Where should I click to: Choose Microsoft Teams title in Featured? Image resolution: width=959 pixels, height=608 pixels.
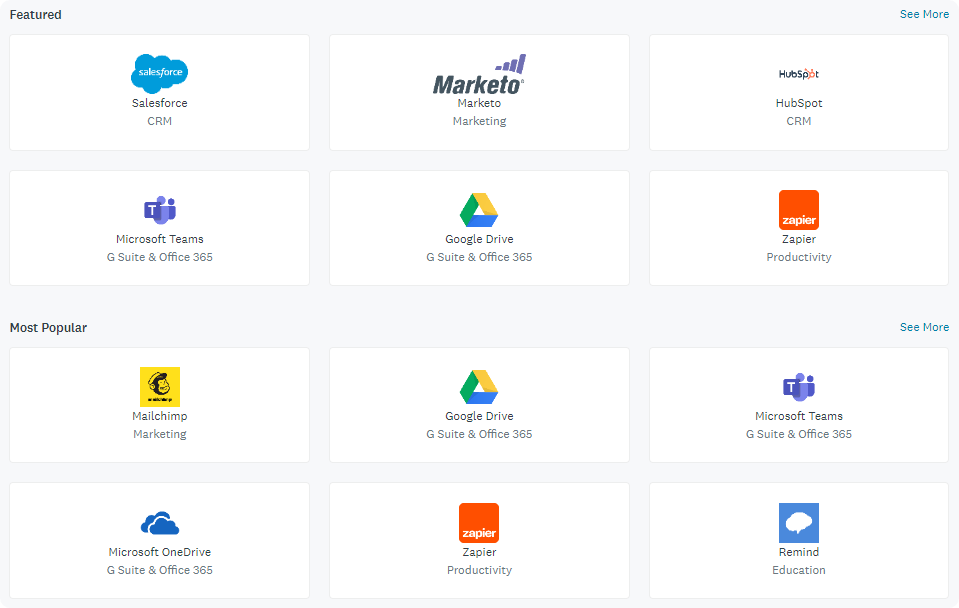point(160,239)
